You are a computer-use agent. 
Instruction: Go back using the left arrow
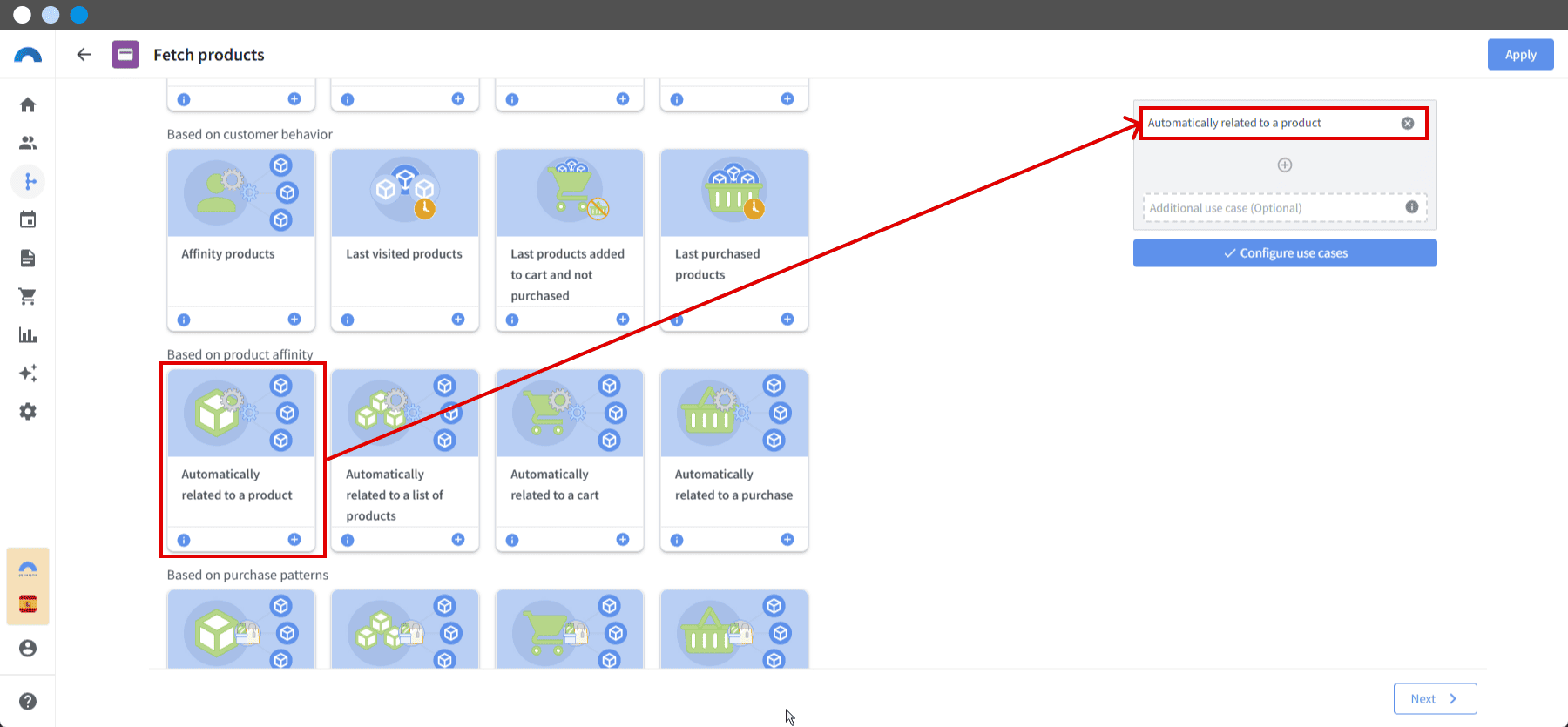(x=84, y=55)
